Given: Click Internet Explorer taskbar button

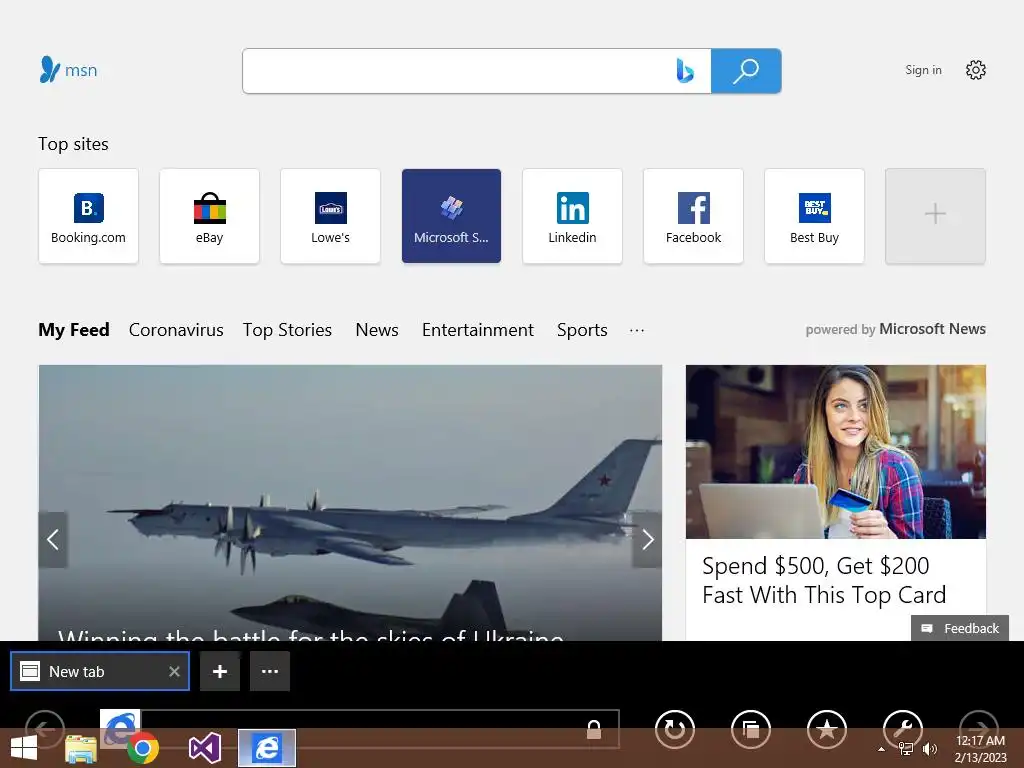Looking at the screenshot, I should pyautogui.click(x=266, y=748).
